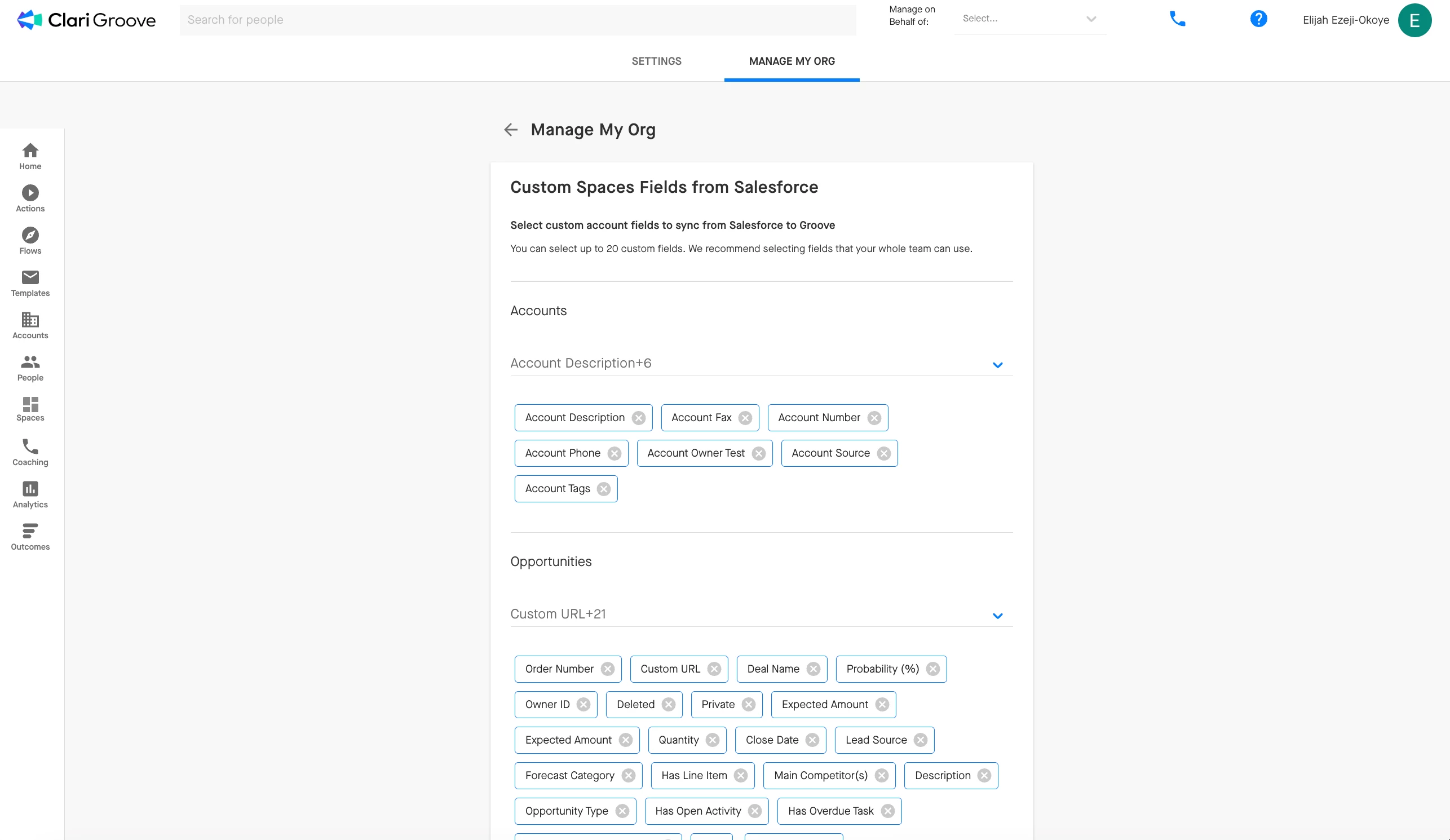Open the Manage on Behalf of select
The height and width of the screenshot is (840, 1450).
click(1029, 19)
